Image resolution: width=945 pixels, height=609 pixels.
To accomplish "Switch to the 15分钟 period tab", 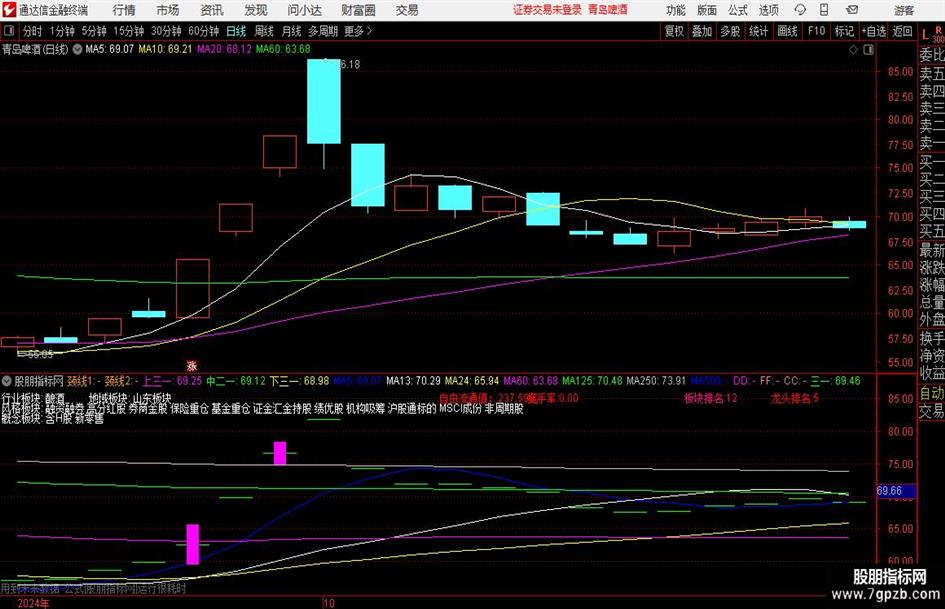I will (129, 31).
